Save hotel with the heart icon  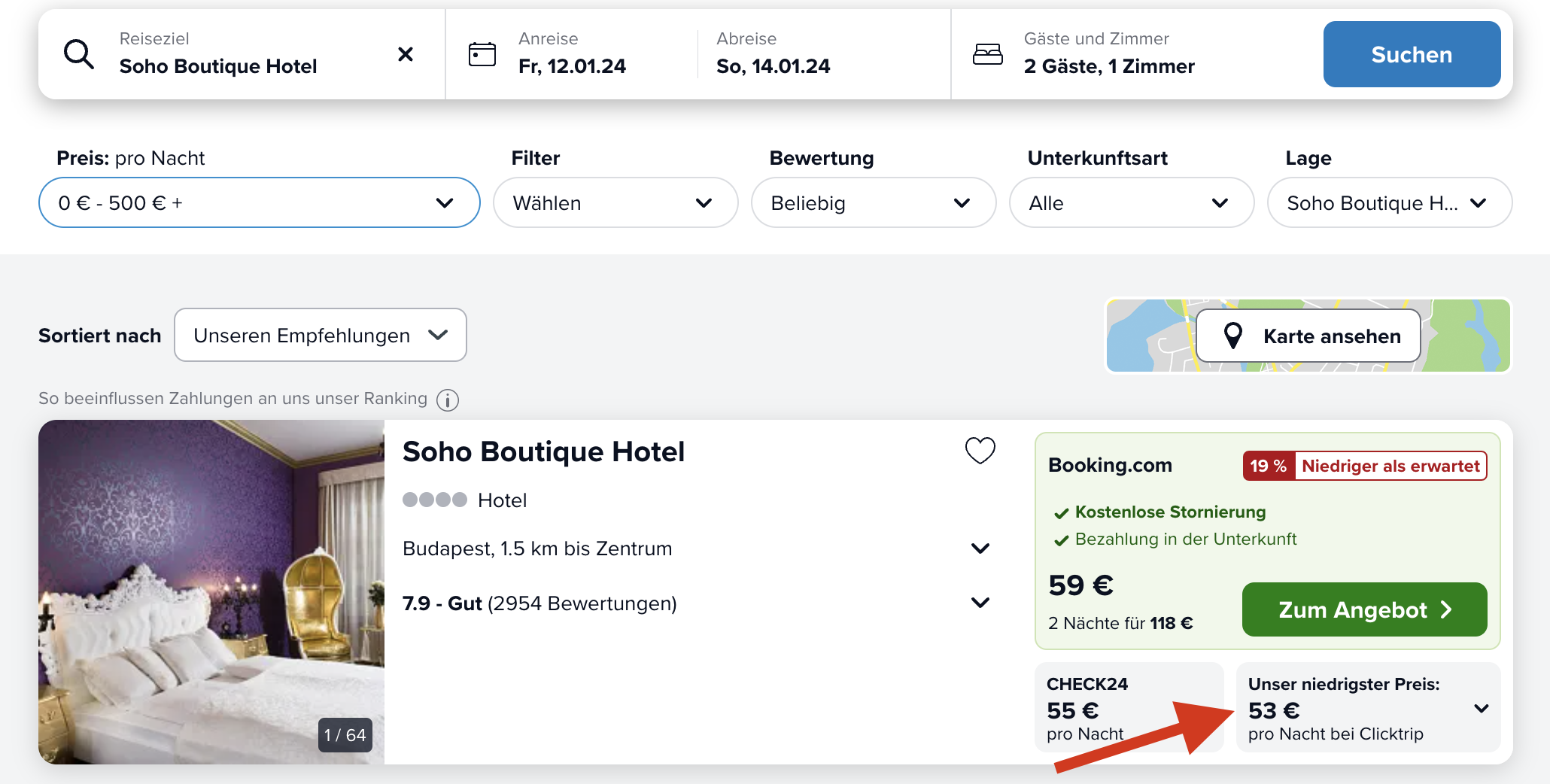980,451
